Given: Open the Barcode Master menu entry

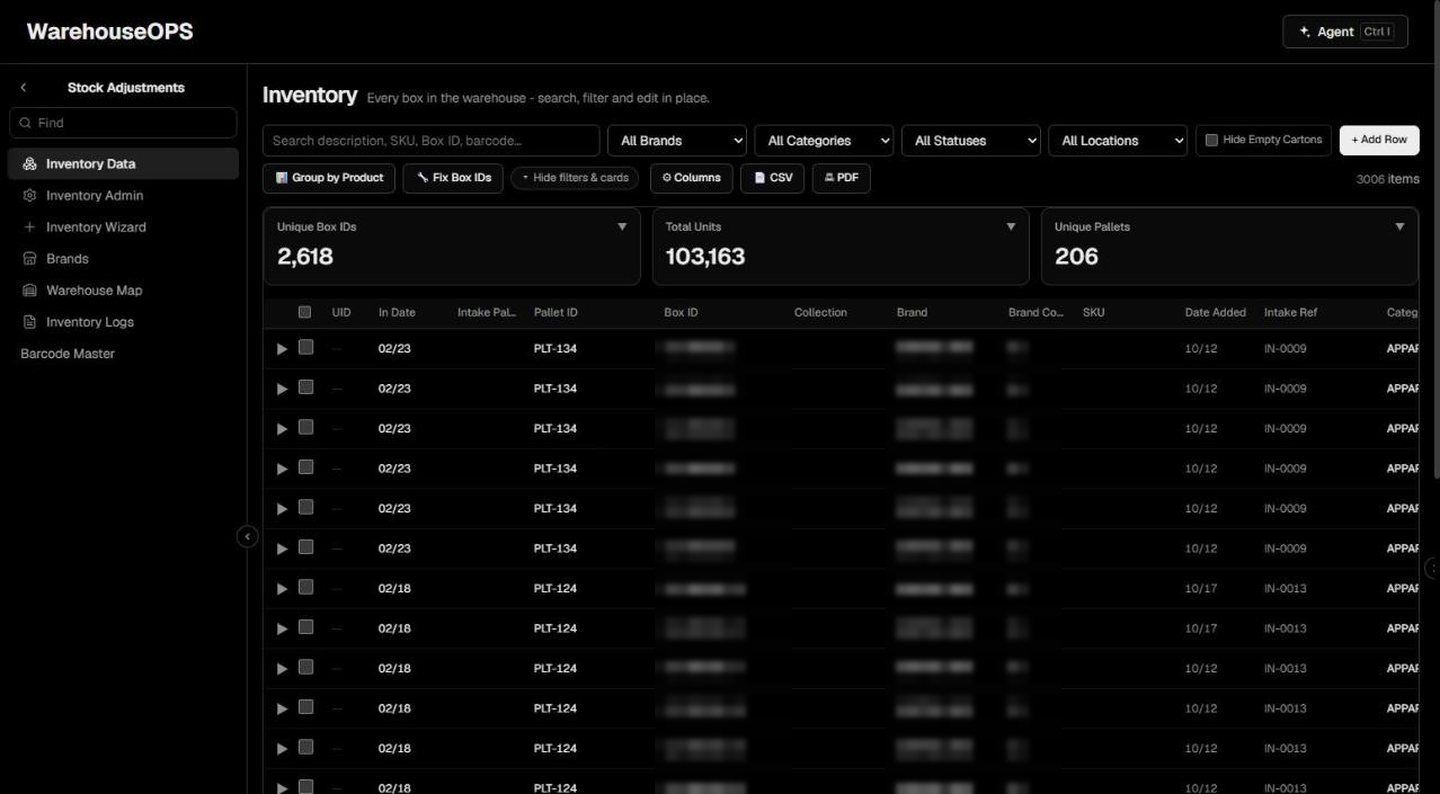Looking at the screenshot, I should tap(68, 354).
